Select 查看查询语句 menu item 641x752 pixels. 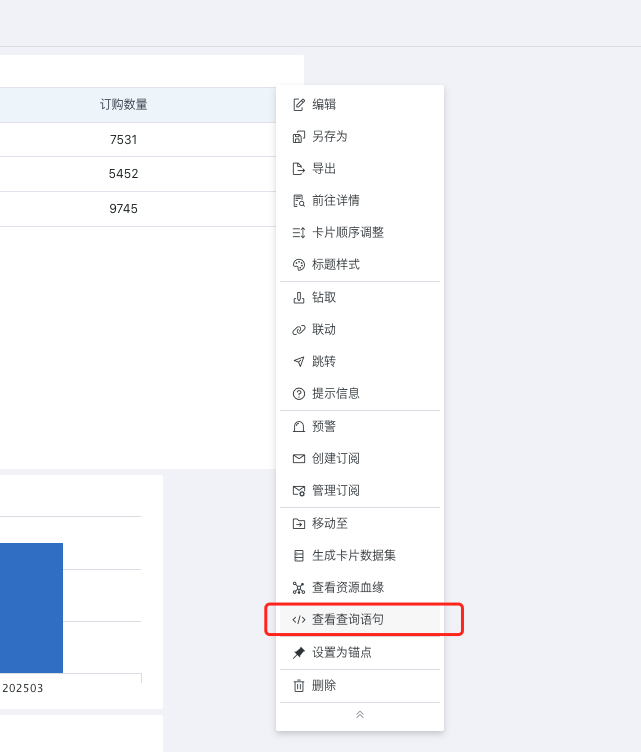click(360, 620)
